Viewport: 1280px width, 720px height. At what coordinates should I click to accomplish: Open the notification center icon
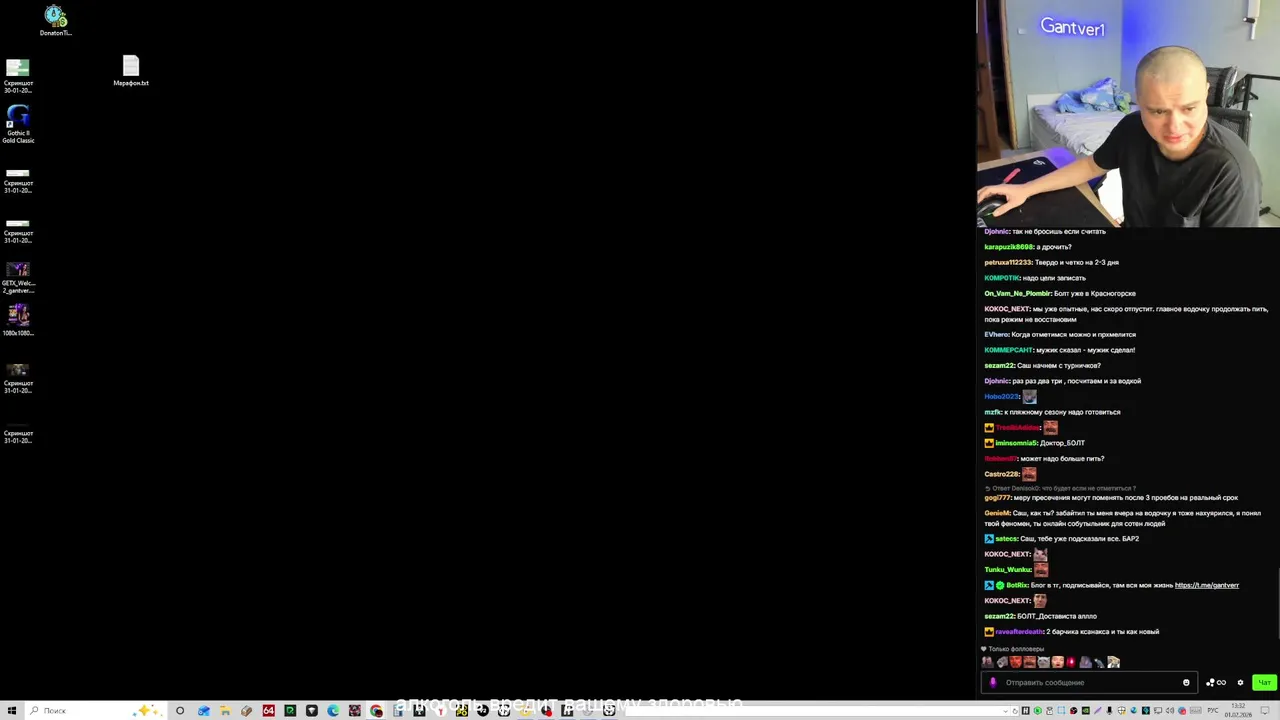1265,710
